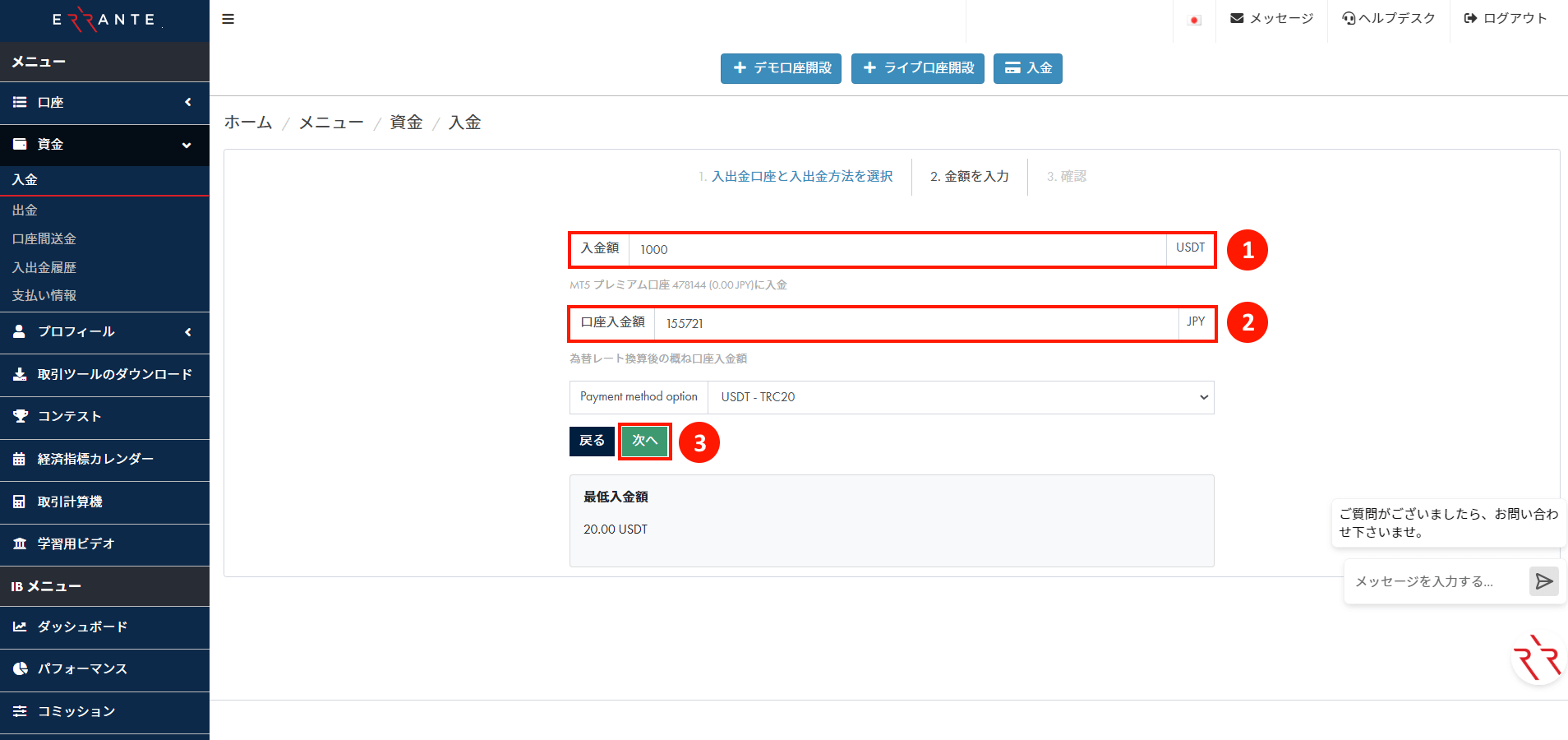The height and width of the screenshot is (740, 1568).
Task: Open 学習用ビデオ via its icon
Action: [x=21, y=543]
